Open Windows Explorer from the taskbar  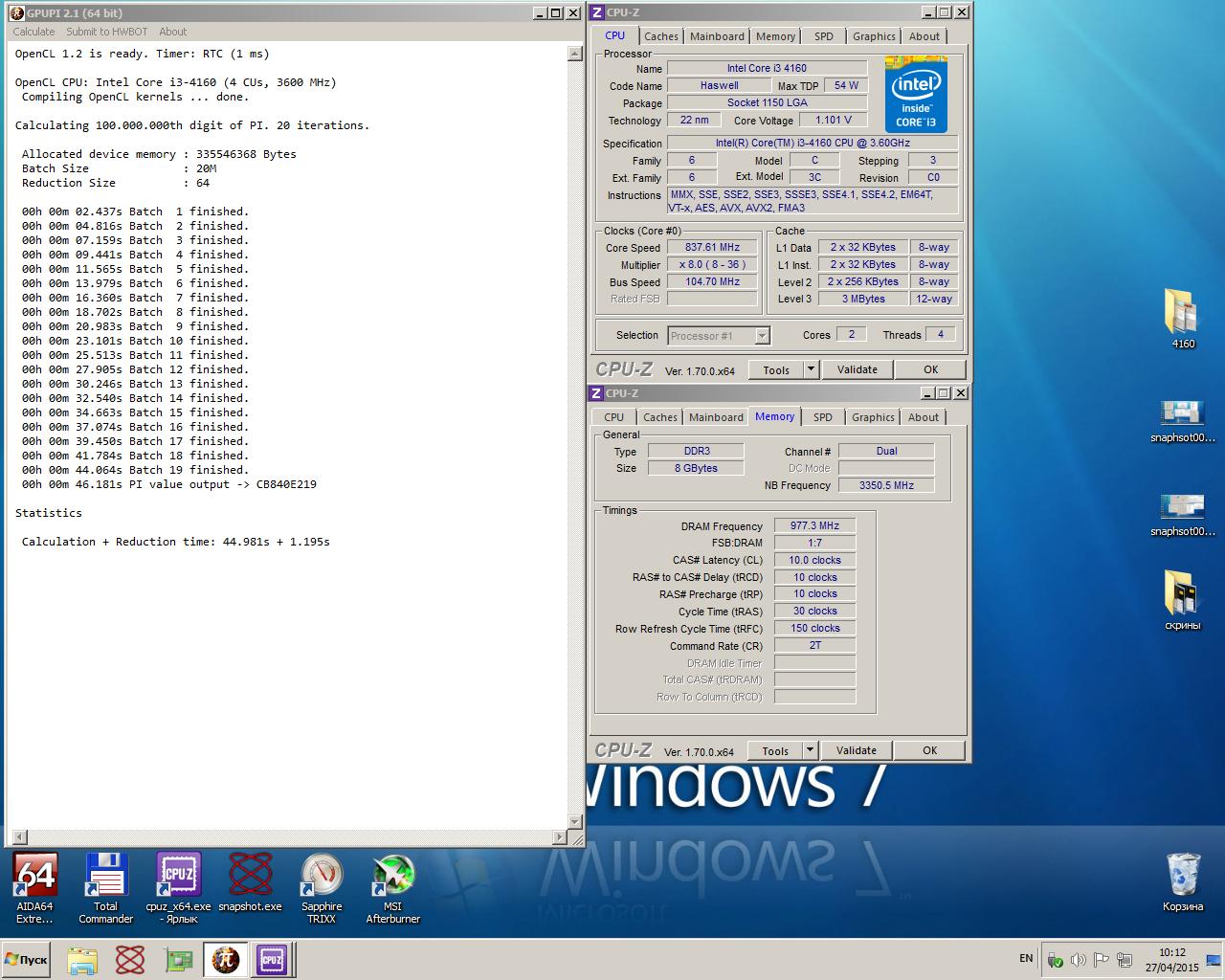82,960
